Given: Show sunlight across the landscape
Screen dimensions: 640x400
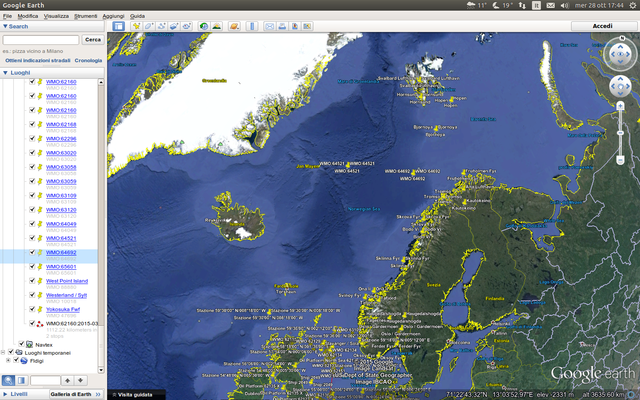Looking at the screenshot, I should tap(216, 26).
